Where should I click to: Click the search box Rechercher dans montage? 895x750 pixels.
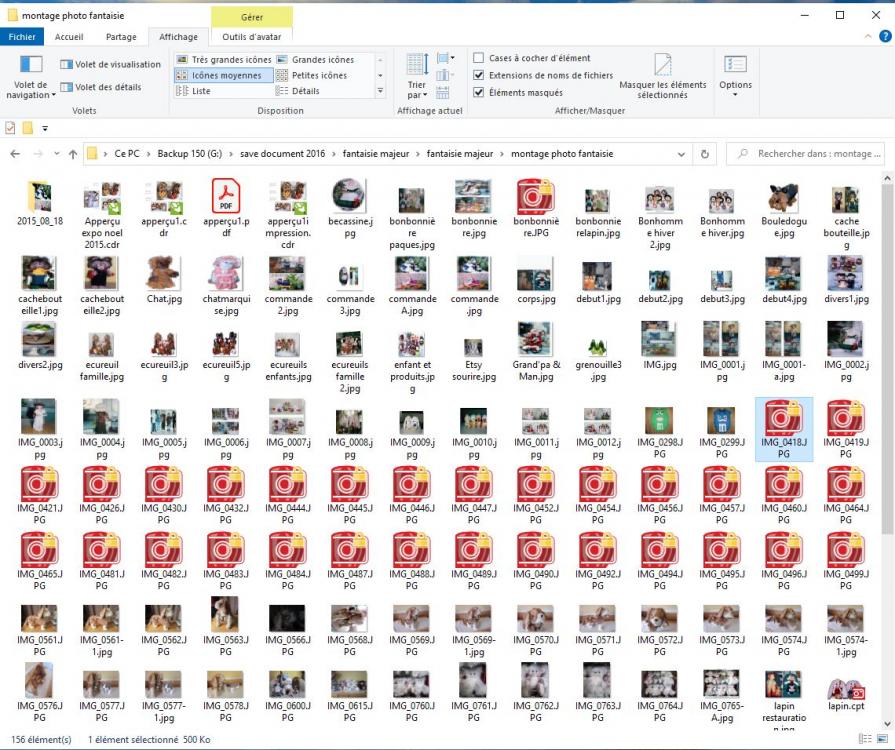click(x=805, y=154)
